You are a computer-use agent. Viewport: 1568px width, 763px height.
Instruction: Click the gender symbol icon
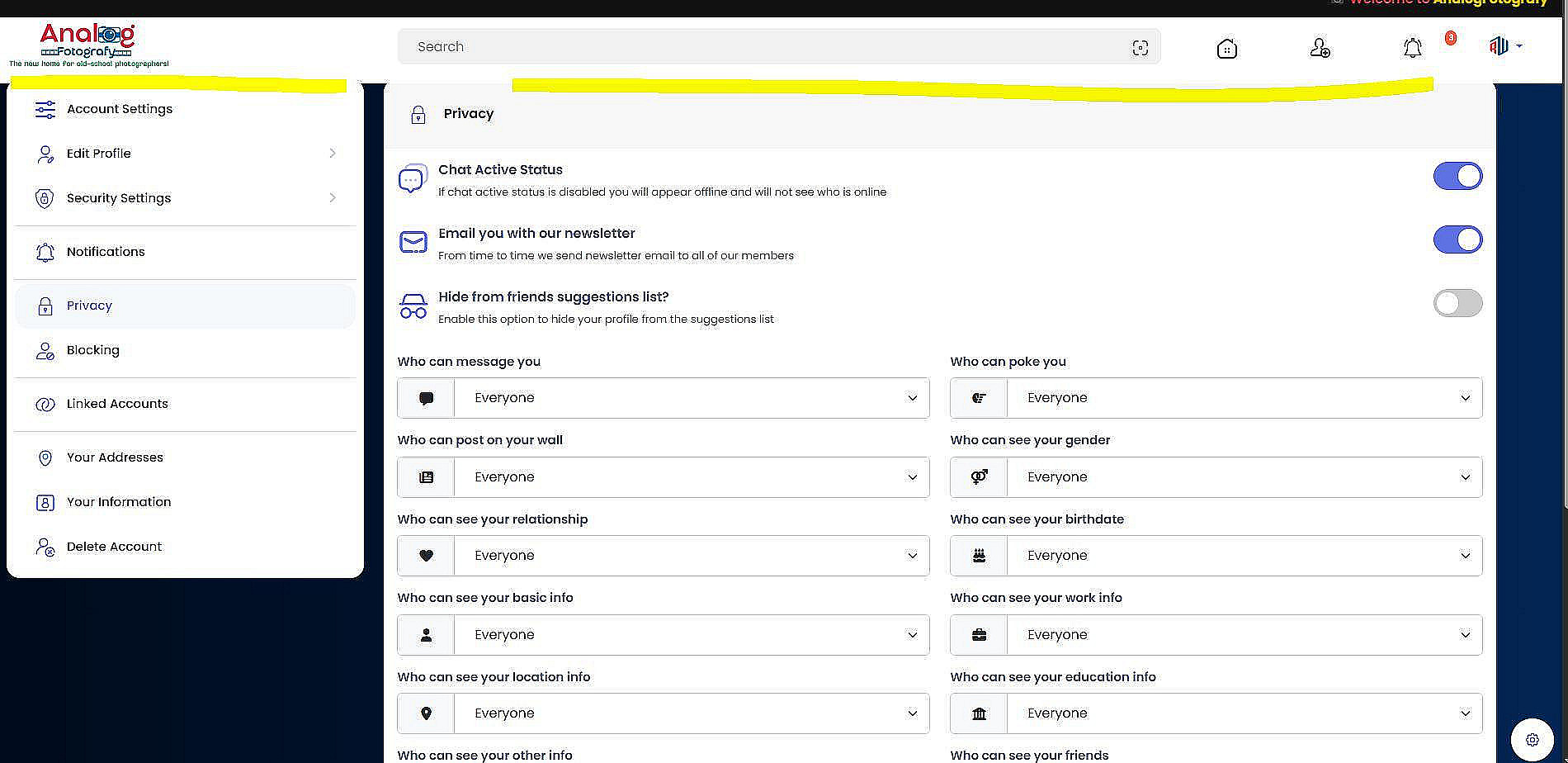pyautogui.click(x=979, y=476)
